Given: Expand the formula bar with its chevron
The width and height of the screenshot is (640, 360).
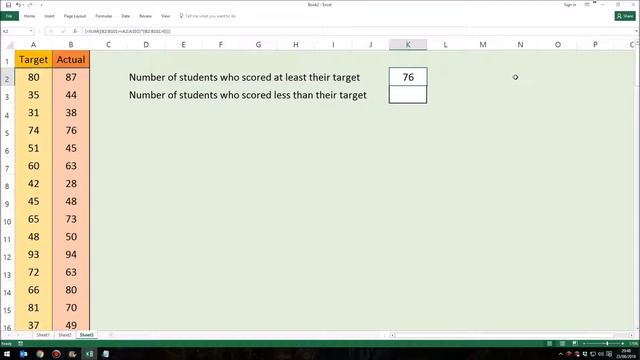Looking at the screenshot, I should pos(636,31).
